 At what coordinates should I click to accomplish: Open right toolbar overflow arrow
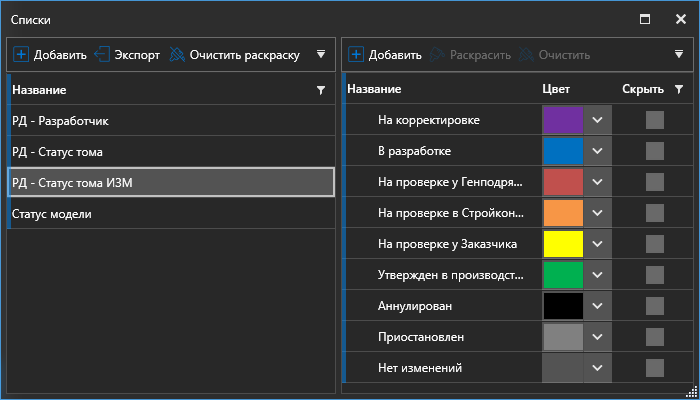coord(679,55)
